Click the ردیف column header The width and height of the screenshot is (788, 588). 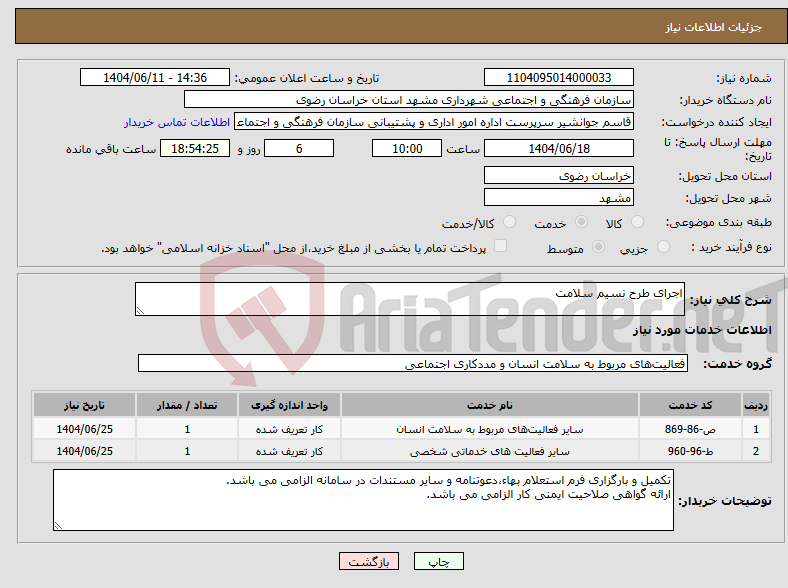755,405
